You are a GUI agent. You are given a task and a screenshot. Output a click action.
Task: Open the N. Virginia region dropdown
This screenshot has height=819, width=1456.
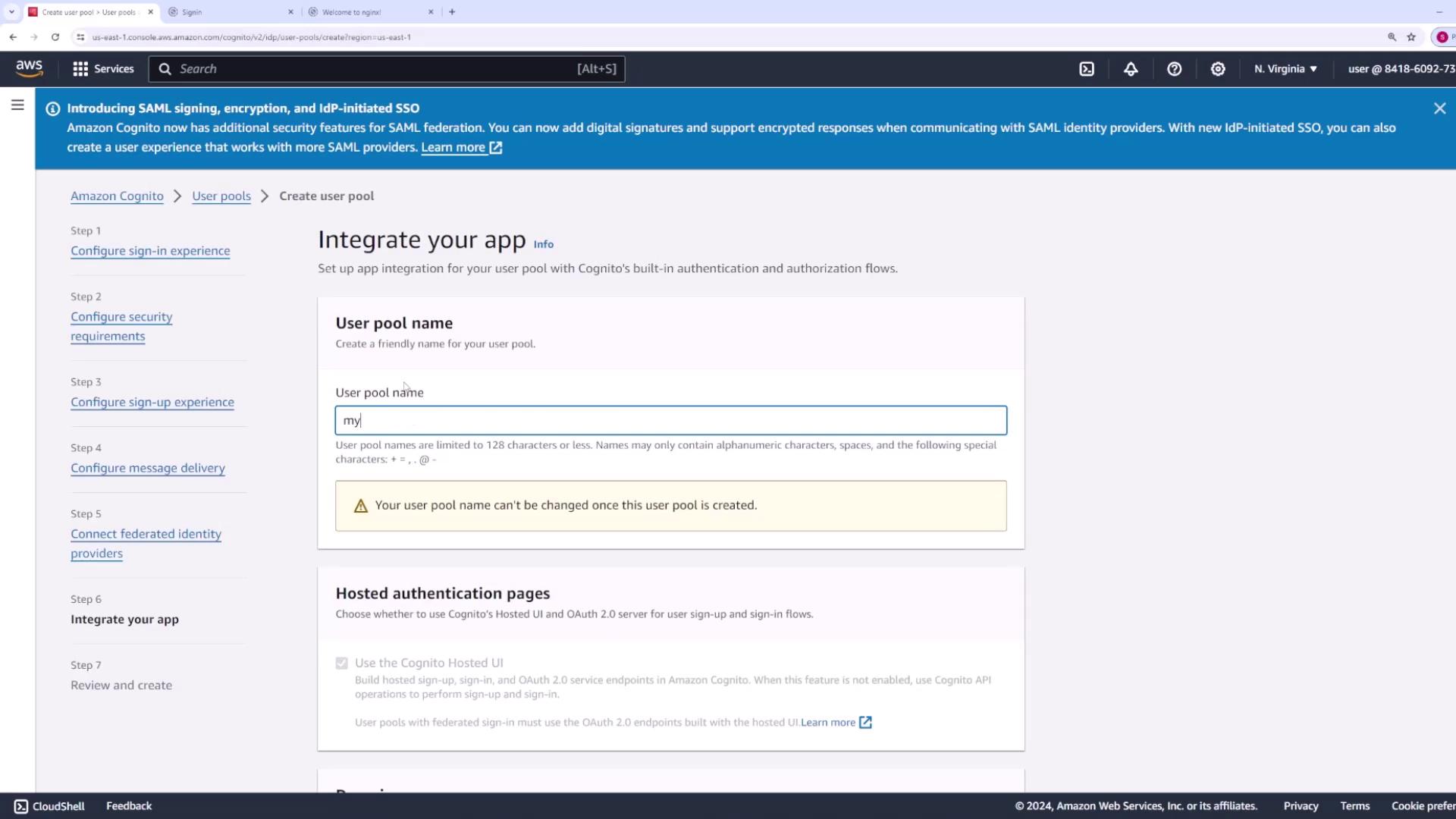[1285, 69]
